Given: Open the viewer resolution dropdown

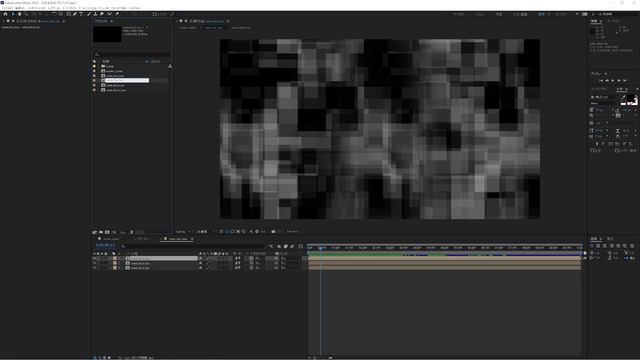Looking at the screenshot, I should point(205,231).
